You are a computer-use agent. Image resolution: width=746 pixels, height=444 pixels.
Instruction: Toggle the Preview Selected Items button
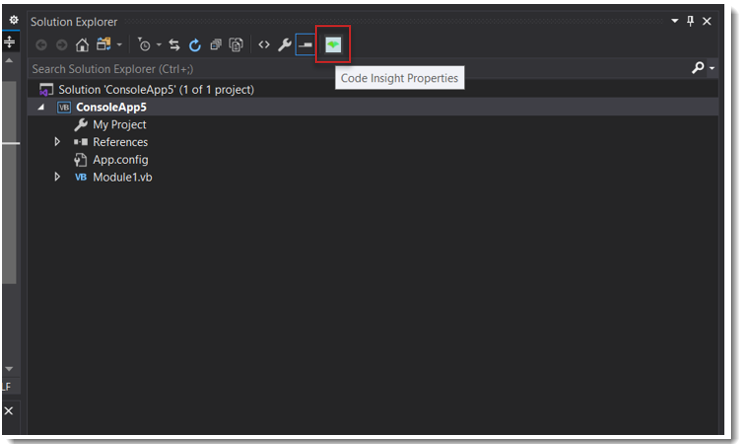click(x=305, y=45)
